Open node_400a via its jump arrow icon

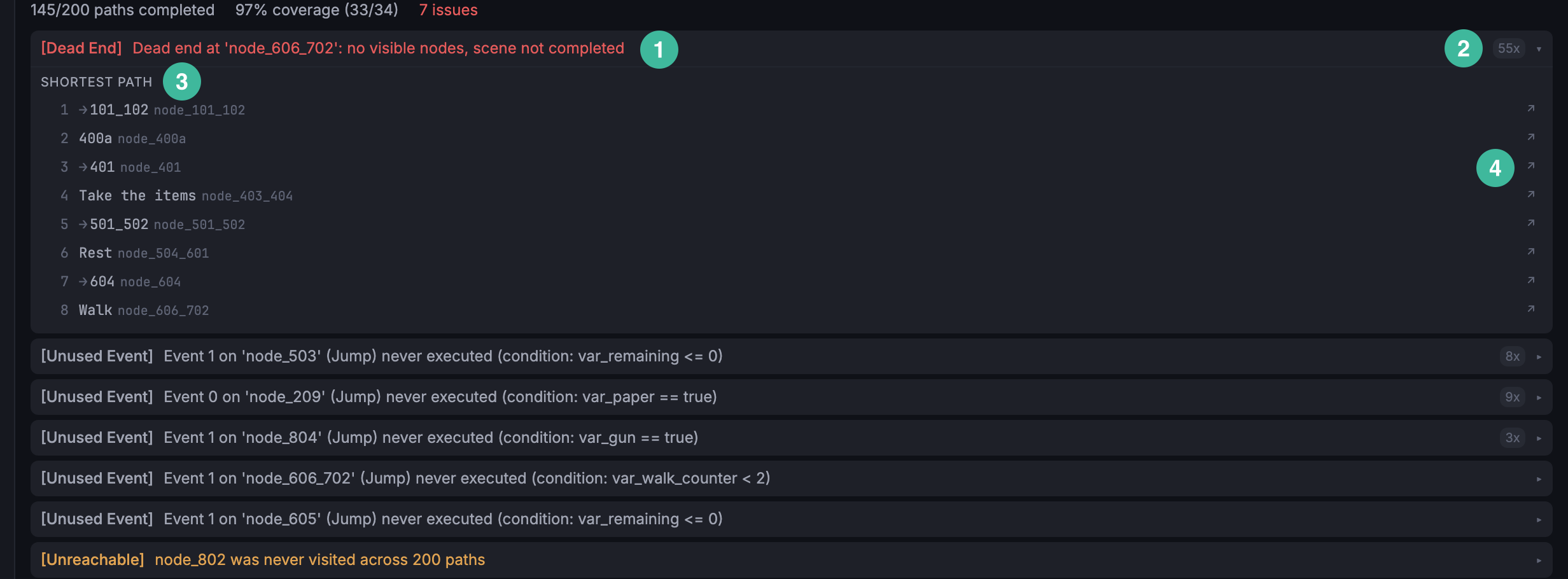pos(1531,137)
